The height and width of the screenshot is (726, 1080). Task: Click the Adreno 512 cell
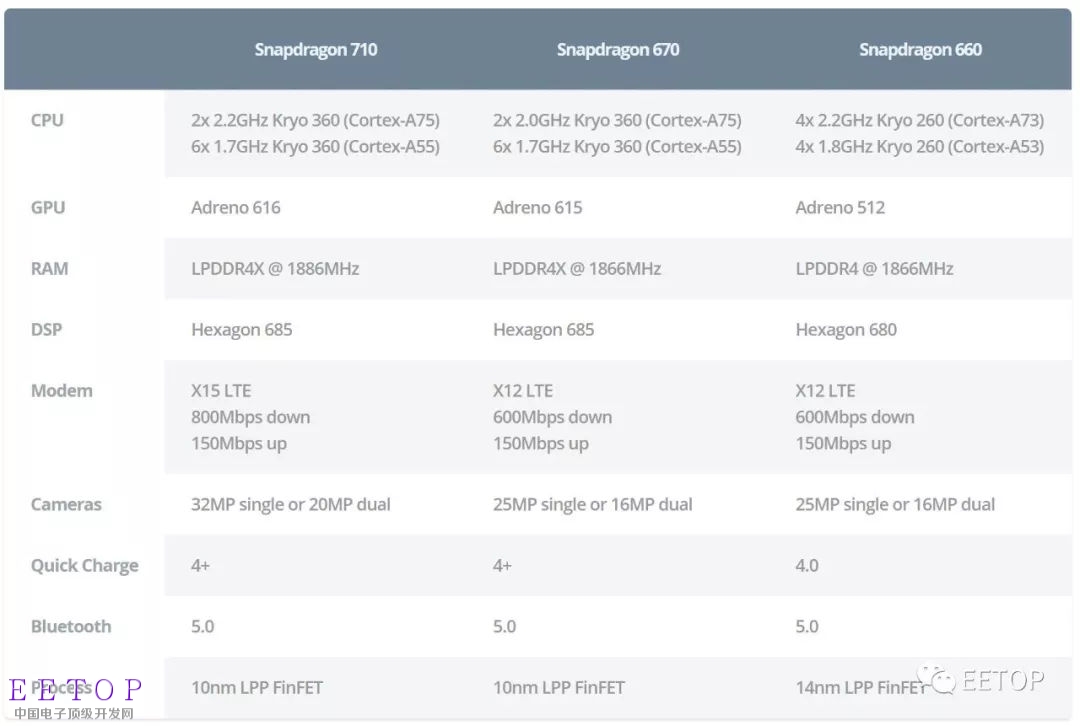(840, 207)
